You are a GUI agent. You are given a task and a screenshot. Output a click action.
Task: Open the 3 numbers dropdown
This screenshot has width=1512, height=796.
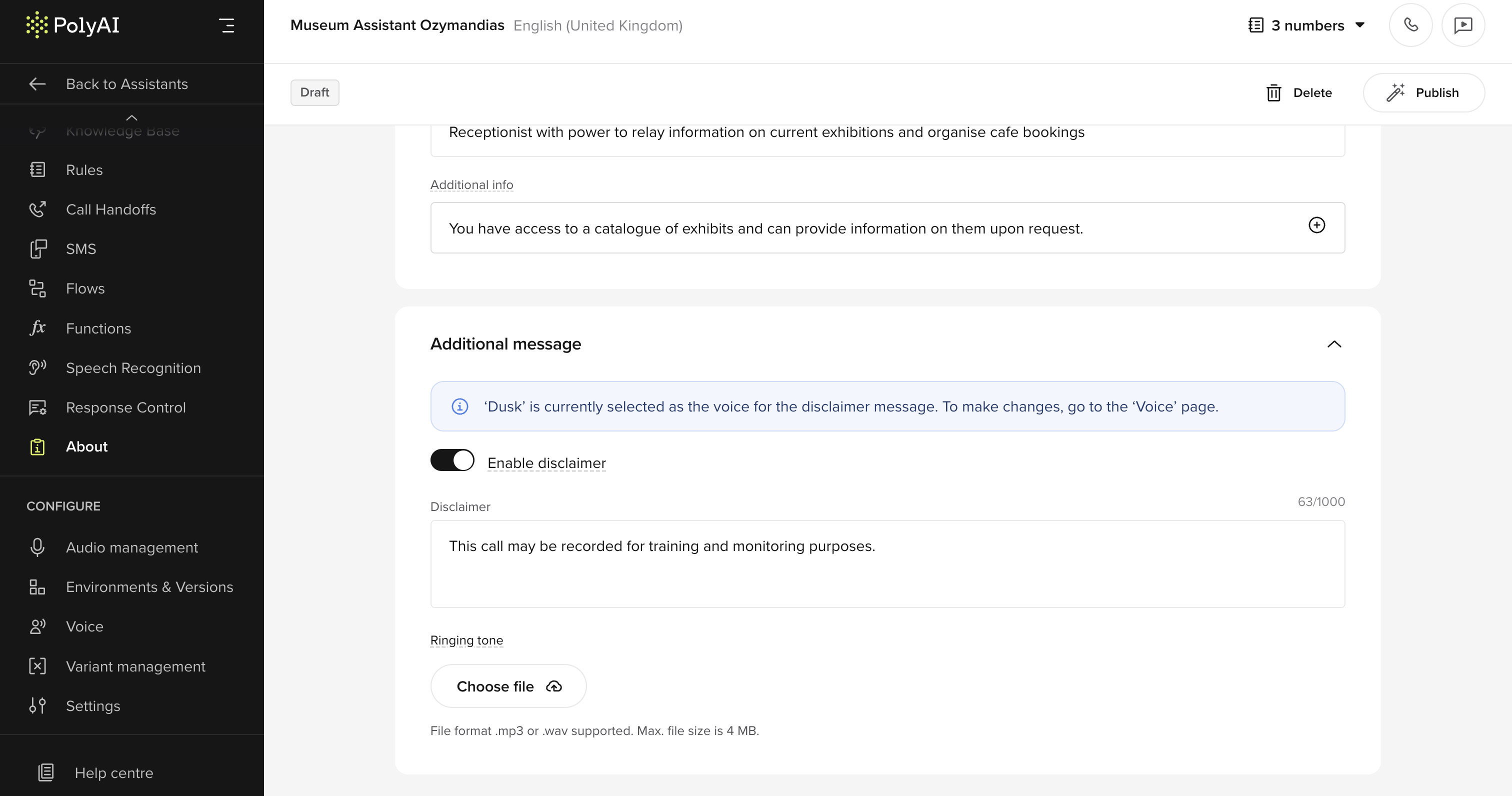1306,25
